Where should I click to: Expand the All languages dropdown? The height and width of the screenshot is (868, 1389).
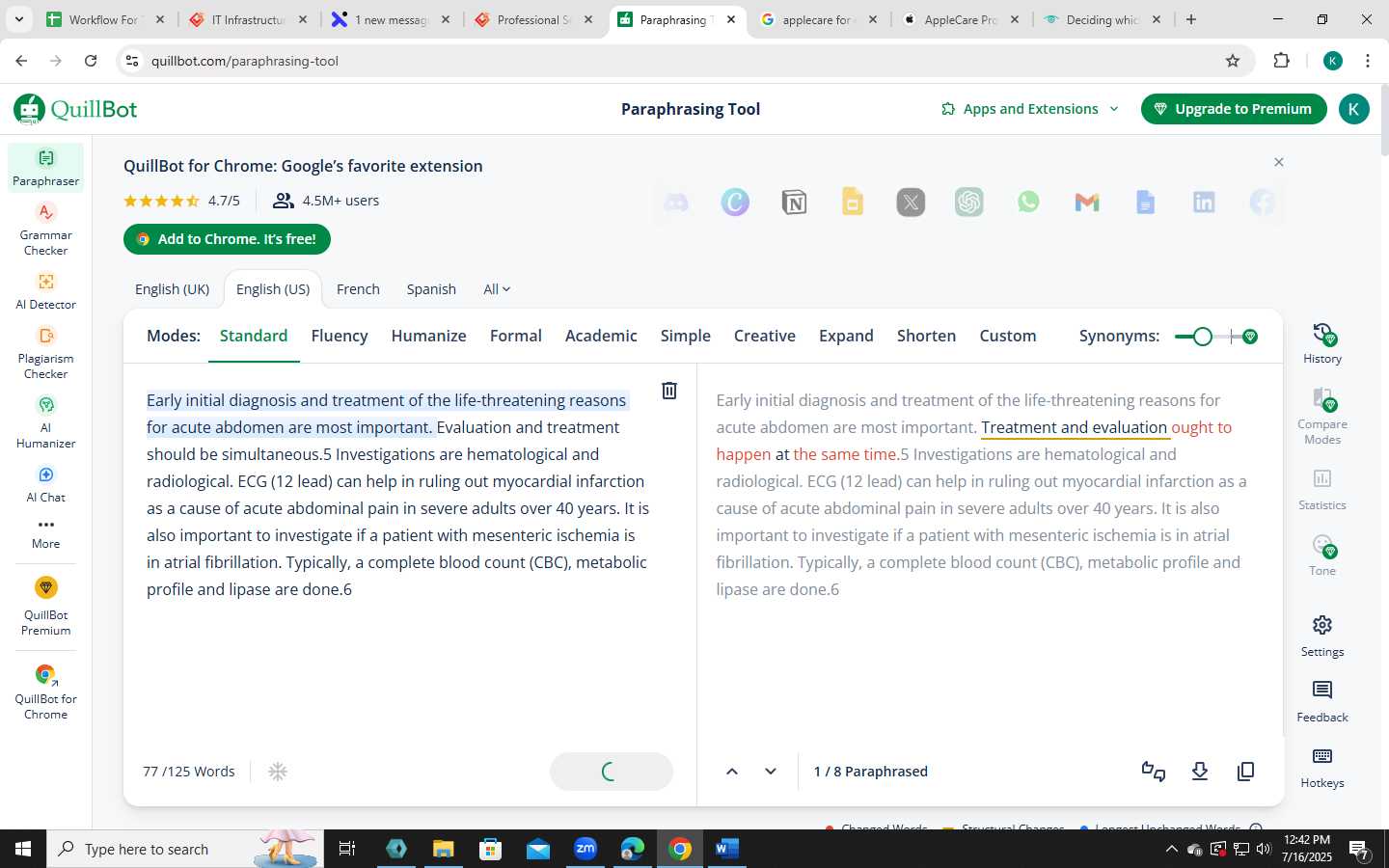tap(497, 289)
